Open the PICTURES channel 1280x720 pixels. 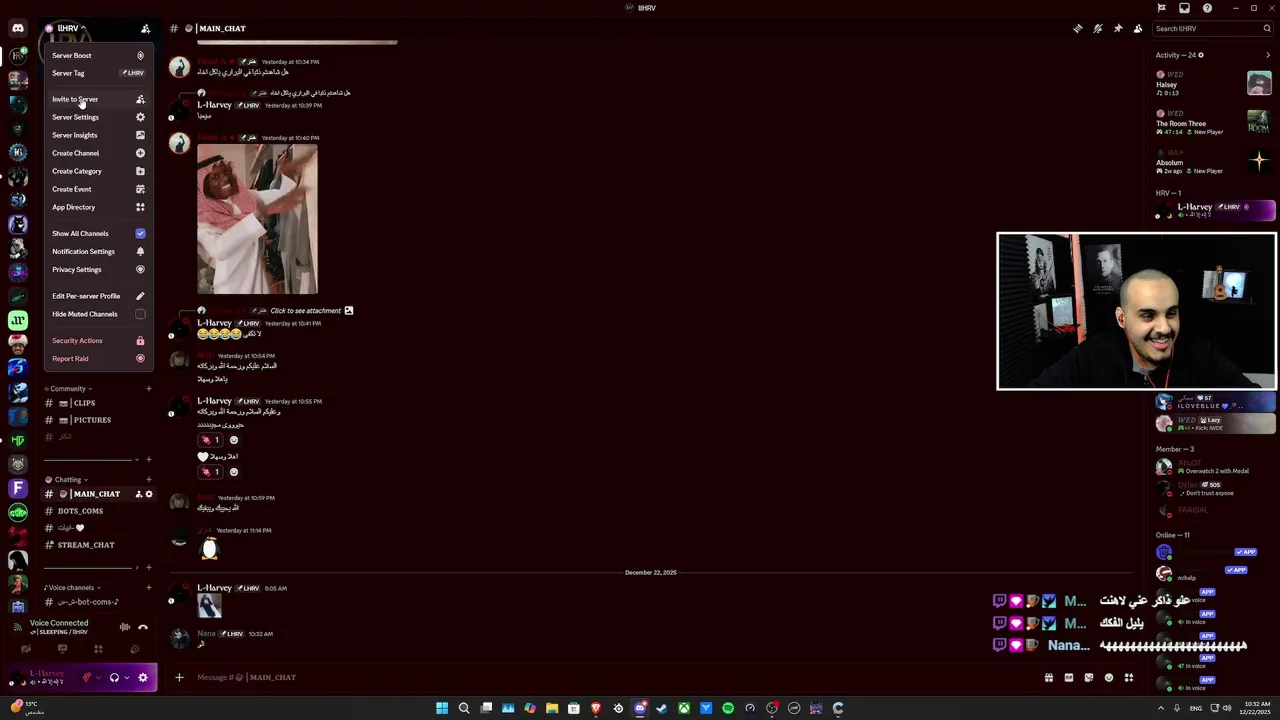pos(98,420)
